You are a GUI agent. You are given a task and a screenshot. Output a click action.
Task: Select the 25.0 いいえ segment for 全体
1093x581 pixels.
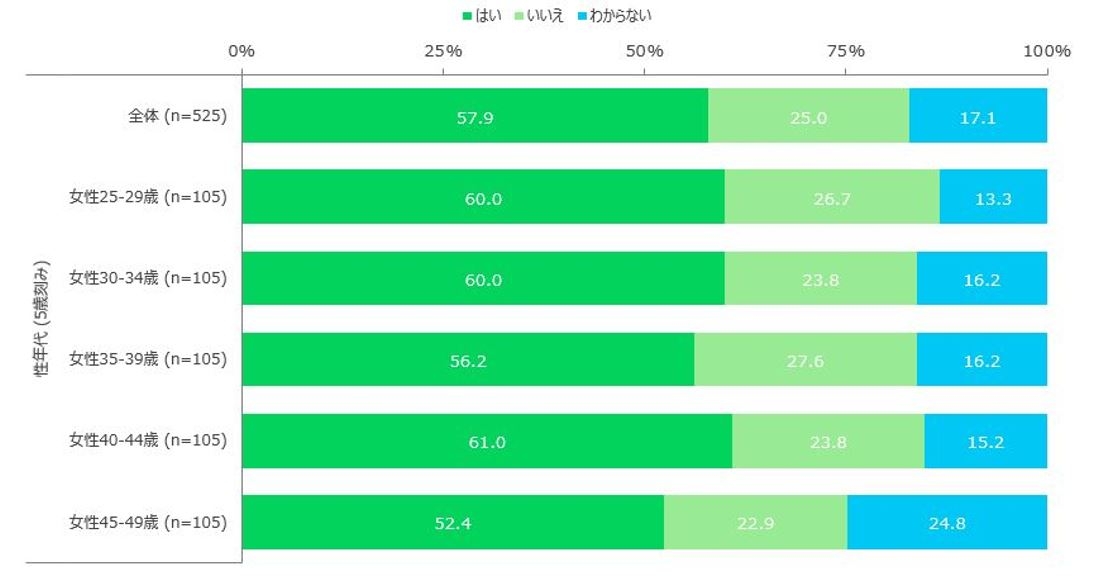coord(808,116)
